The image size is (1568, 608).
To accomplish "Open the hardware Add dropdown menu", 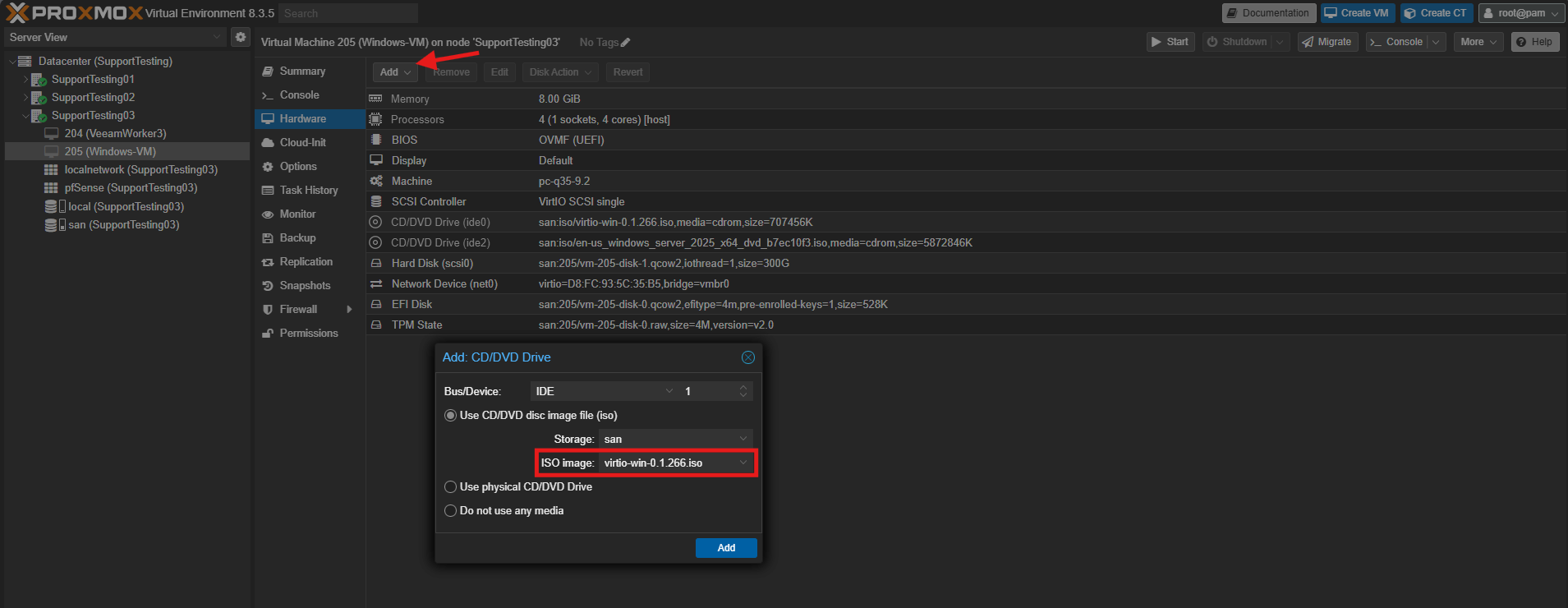I will click(x=395, y=72).
